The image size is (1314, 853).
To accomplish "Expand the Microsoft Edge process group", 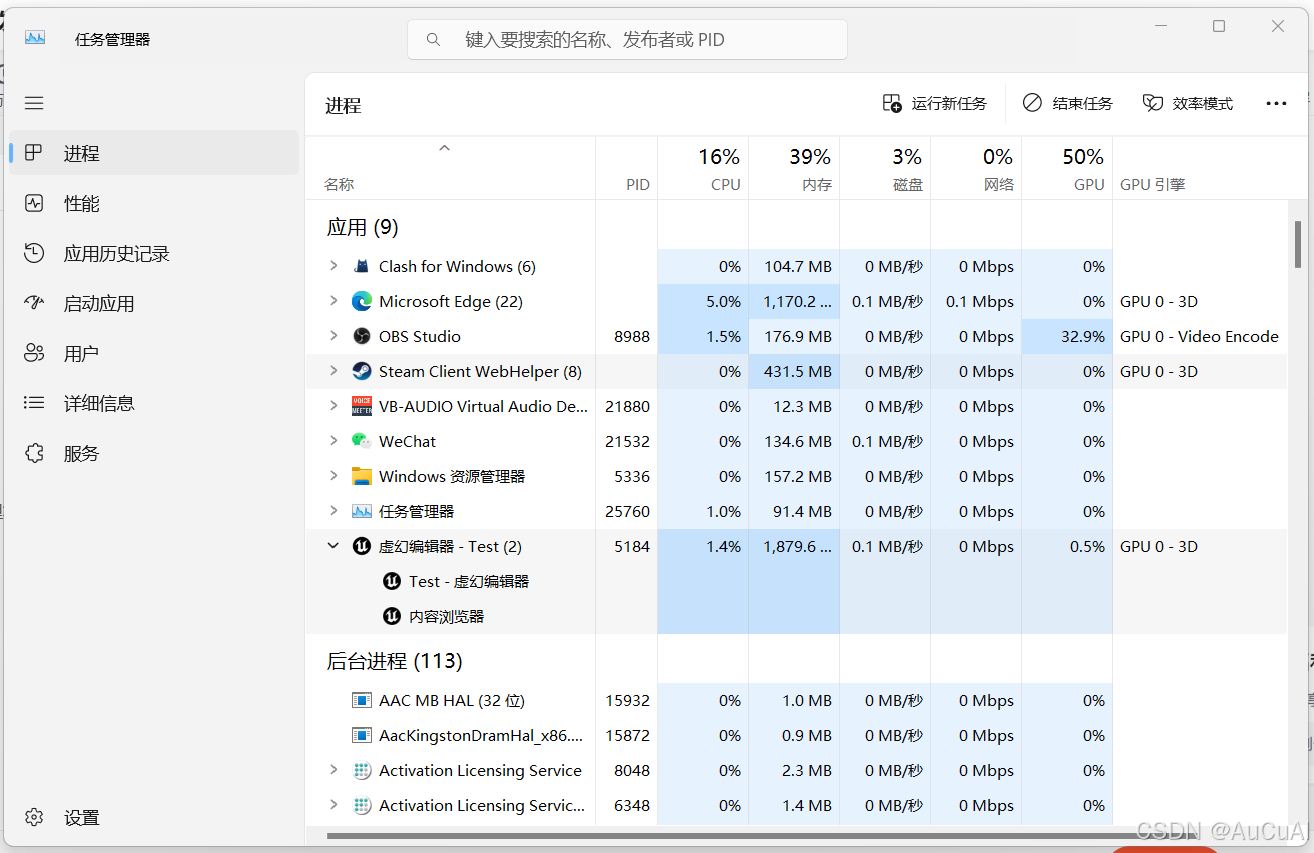I will tap(333, 301).
